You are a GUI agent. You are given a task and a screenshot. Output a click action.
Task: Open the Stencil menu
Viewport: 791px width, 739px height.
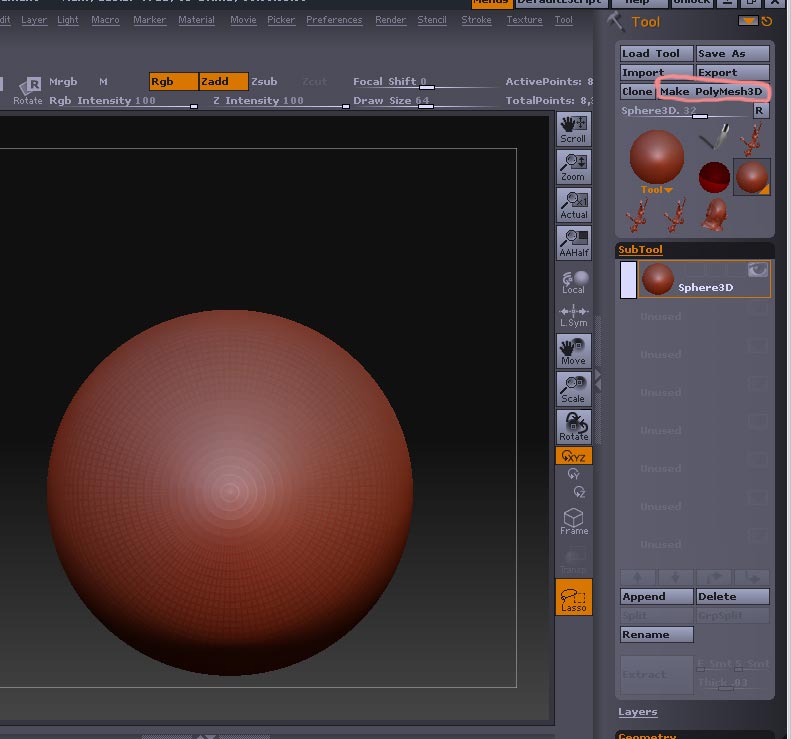[x=432, y=20]
